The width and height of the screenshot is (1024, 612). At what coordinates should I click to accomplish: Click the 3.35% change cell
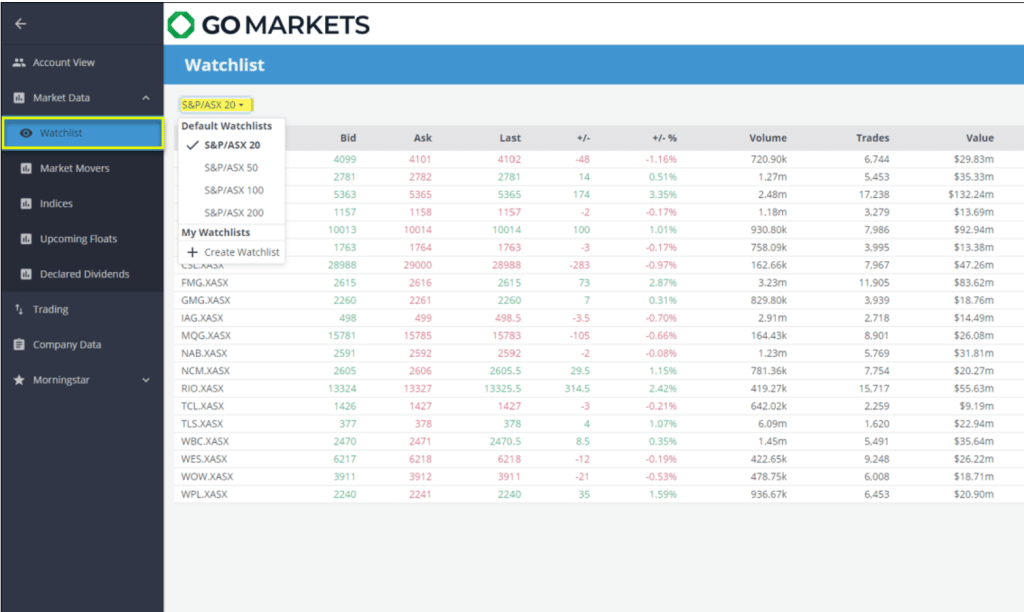tap(663, 195)
